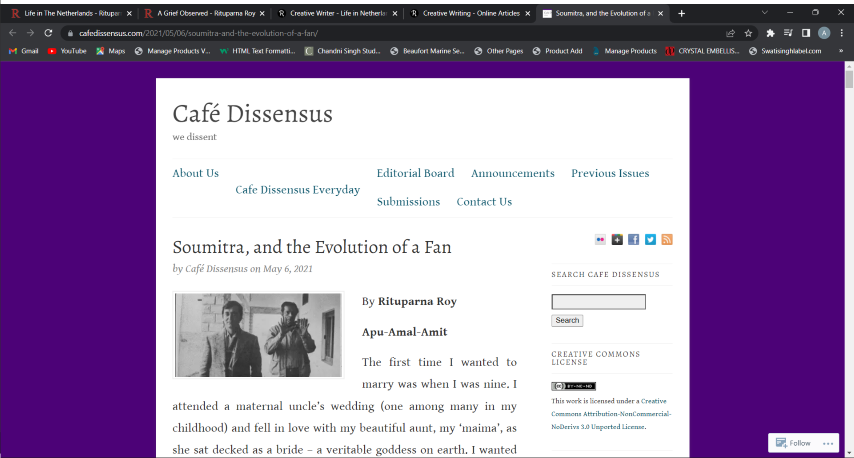Screen dimensions: 854x458
Task: Click the Google Plus social icon
Action: click(x=617, y=240)
